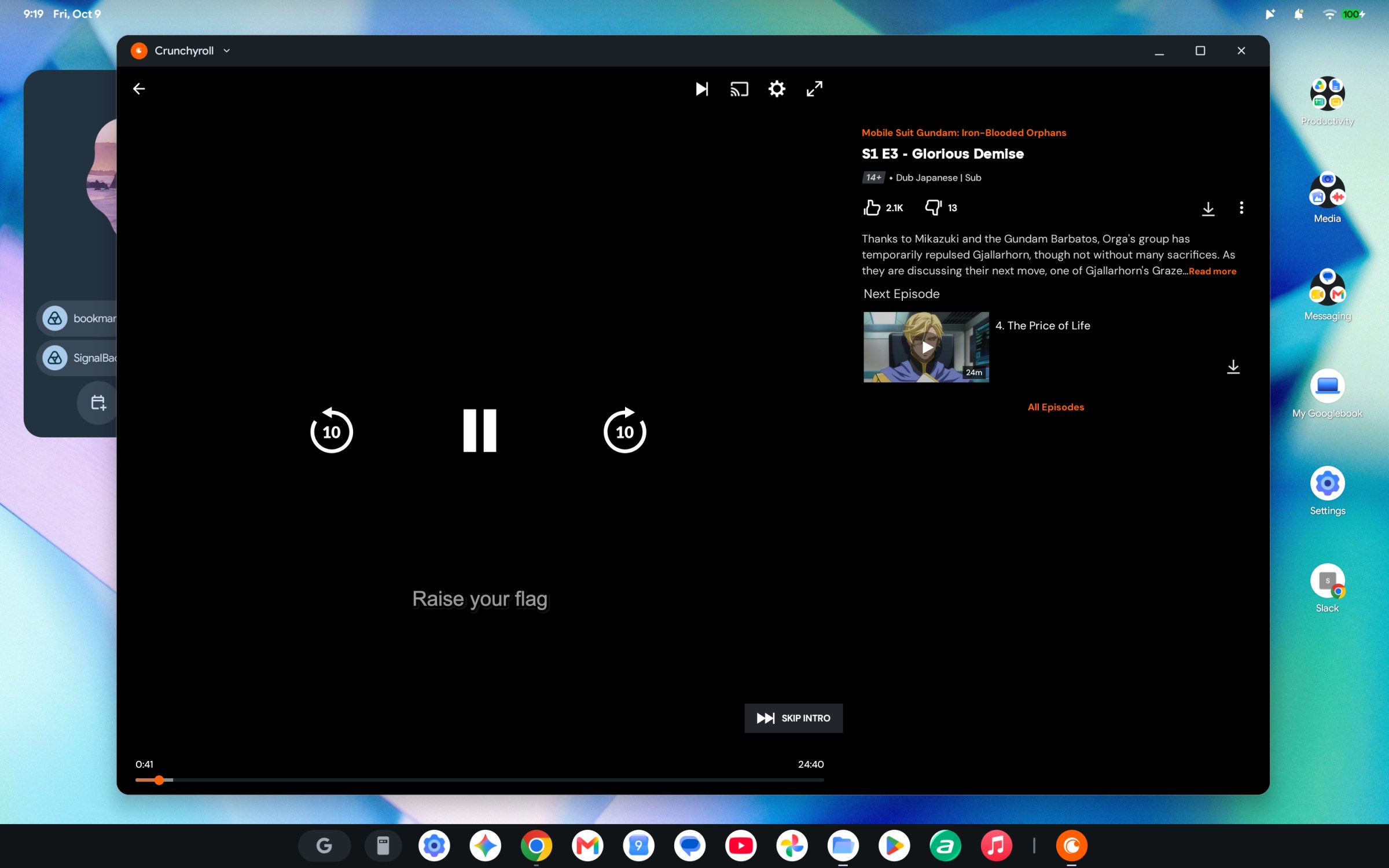Click the video progress seek bar
Screen dimensions: 1389x868
pyautogui.click(x=479, y=780)
